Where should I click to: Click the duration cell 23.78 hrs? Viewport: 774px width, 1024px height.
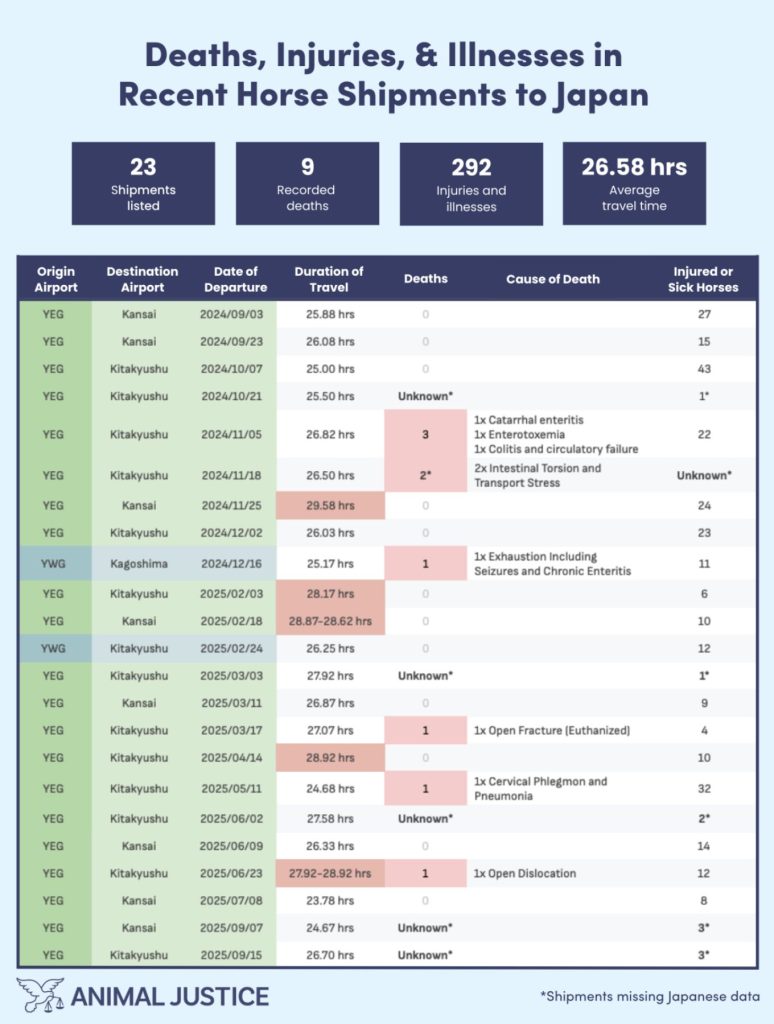pos(330,901)
